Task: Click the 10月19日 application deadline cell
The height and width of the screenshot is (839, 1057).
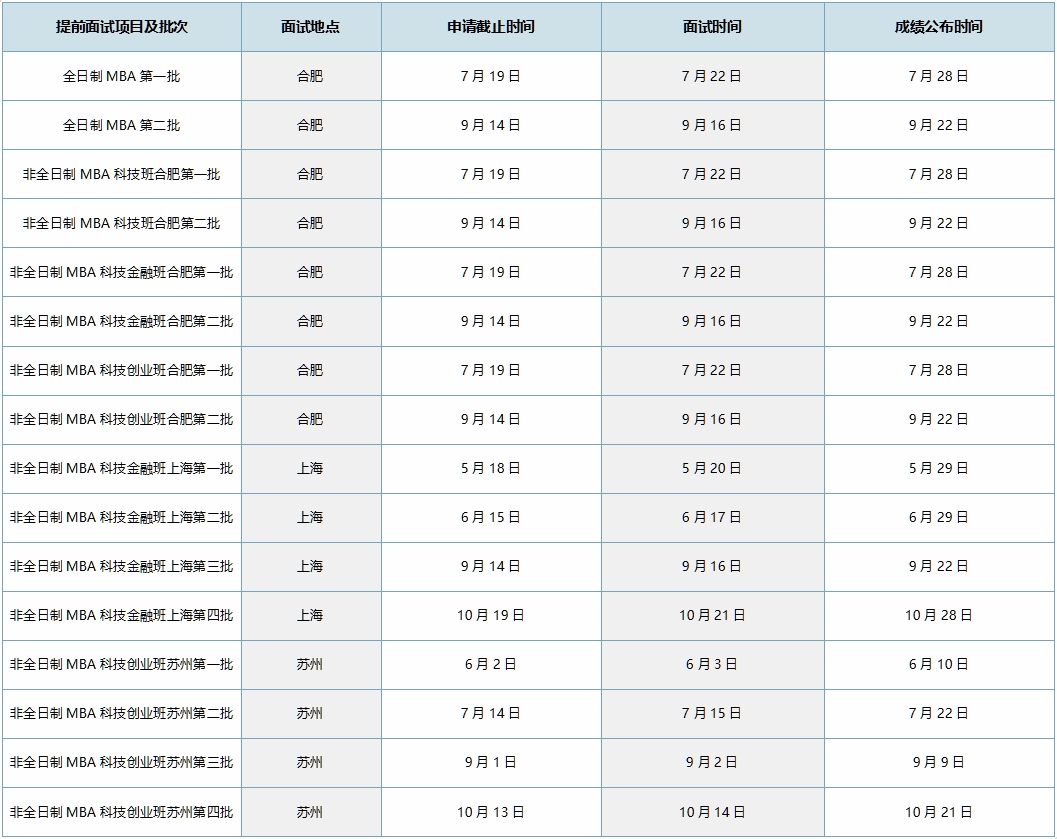Action: [x=491, y=615]
